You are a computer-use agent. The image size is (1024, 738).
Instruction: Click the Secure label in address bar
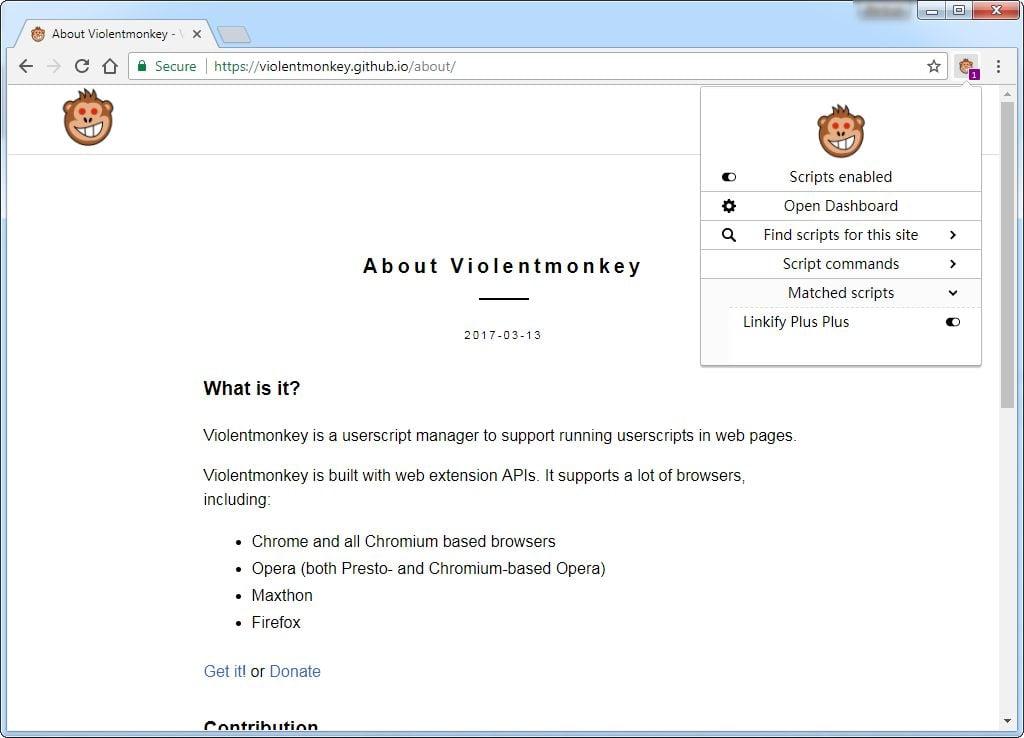175,66
